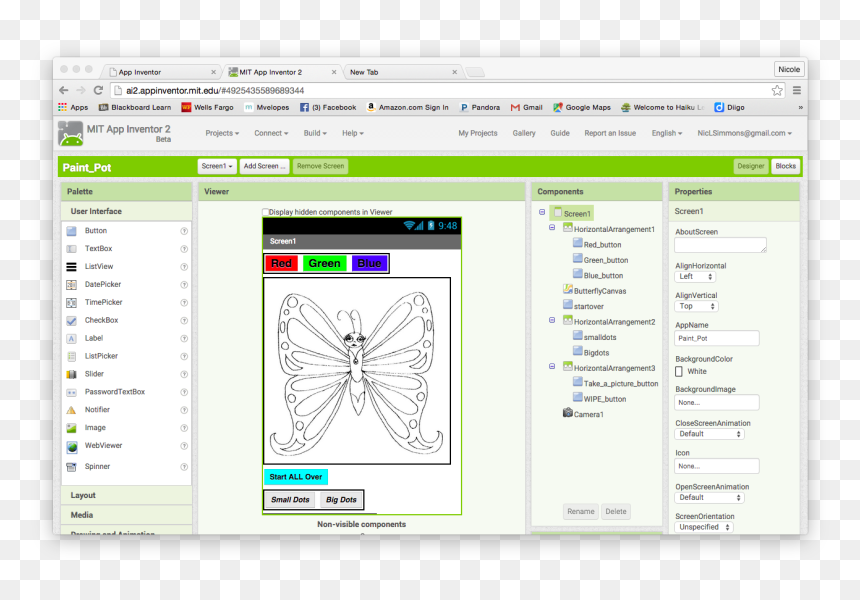Image resolution: width=860 pixels, height=600 pixels.
Task: Open the English language menu
Action: 666,133
